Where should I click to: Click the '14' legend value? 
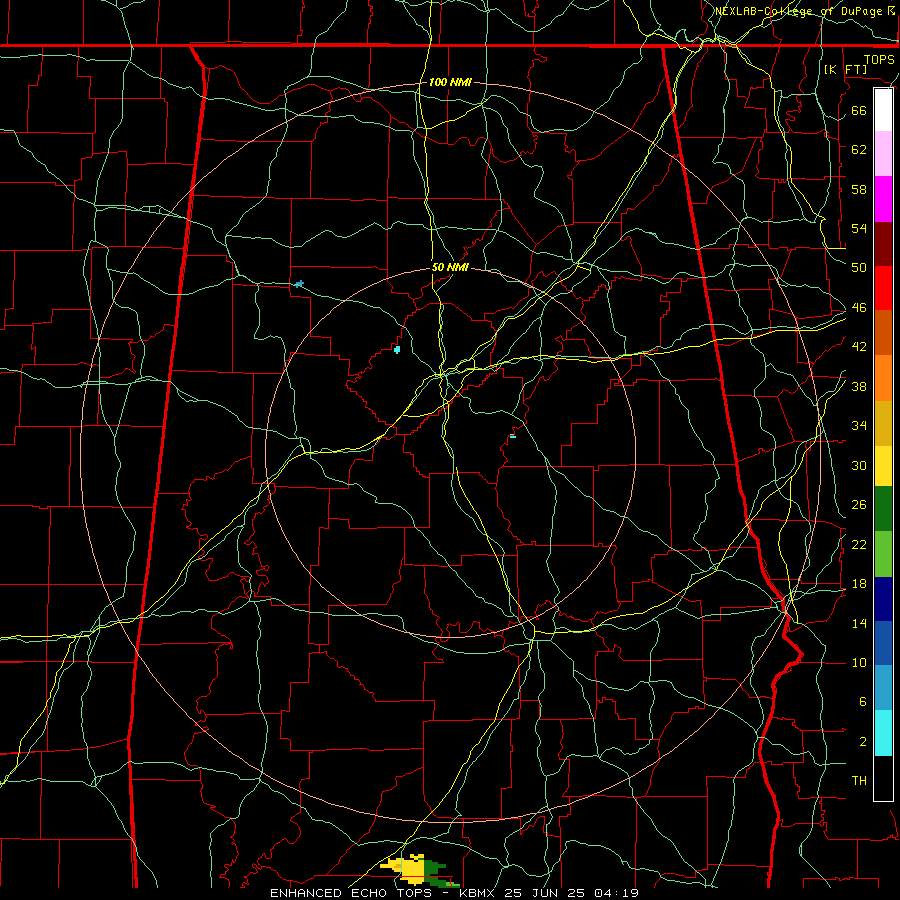[859, 623]
